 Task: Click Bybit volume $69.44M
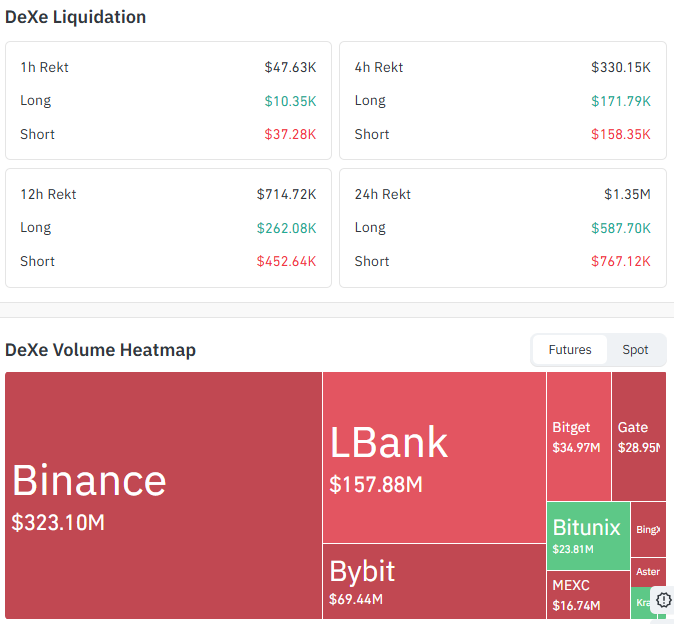tap(356, 599)
